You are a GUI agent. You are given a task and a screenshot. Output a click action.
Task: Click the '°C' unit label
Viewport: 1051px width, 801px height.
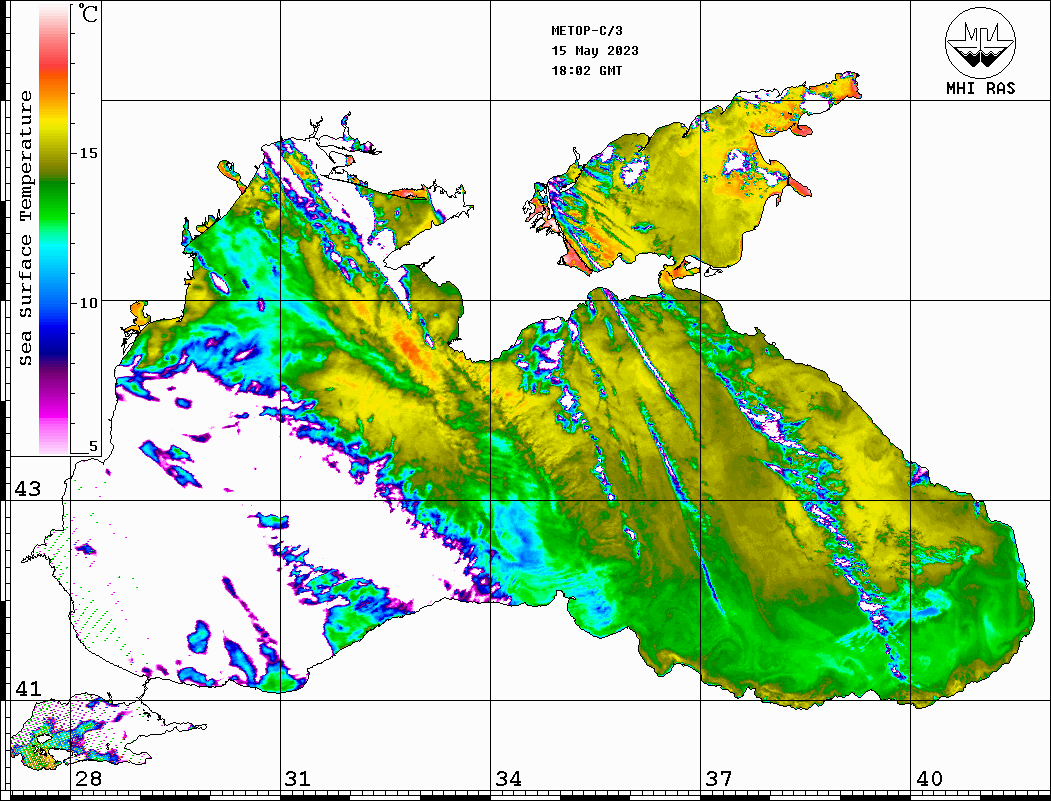click(88, 13)
